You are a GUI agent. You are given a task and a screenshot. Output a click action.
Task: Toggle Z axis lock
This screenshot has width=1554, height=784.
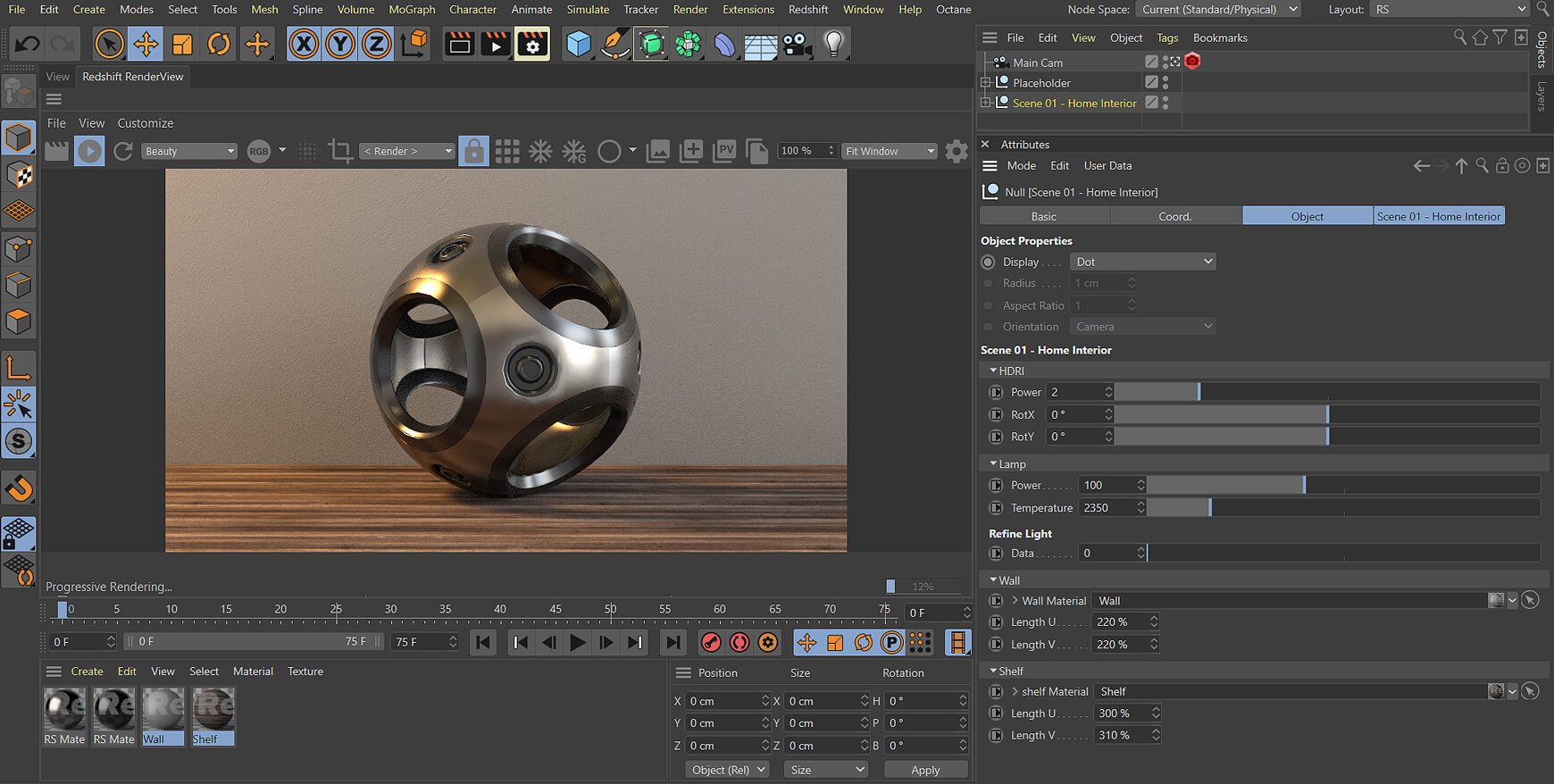377,44
